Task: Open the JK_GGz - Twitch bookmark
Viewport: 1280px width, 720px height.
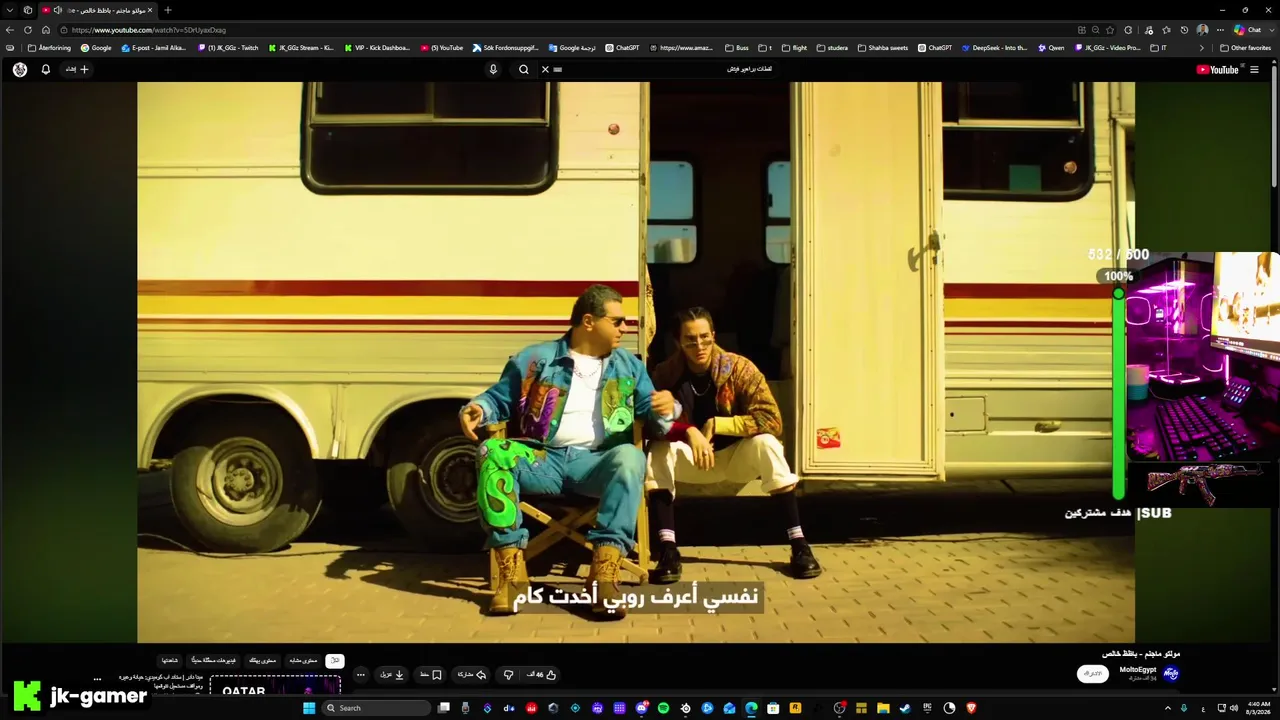Action: (x=228, y=48)
